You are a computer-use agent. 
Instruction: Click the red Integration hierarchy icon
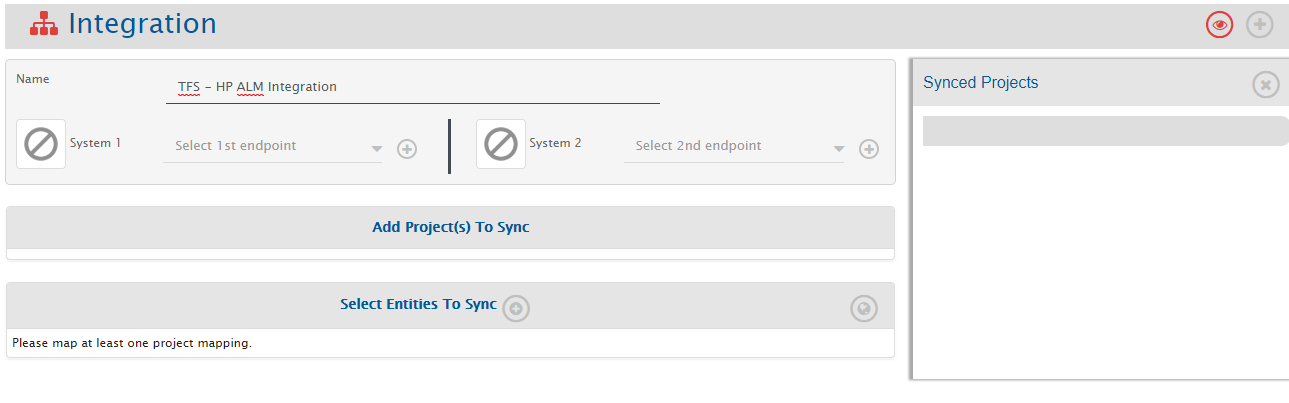pyautogui.click(x=44, y=25)
